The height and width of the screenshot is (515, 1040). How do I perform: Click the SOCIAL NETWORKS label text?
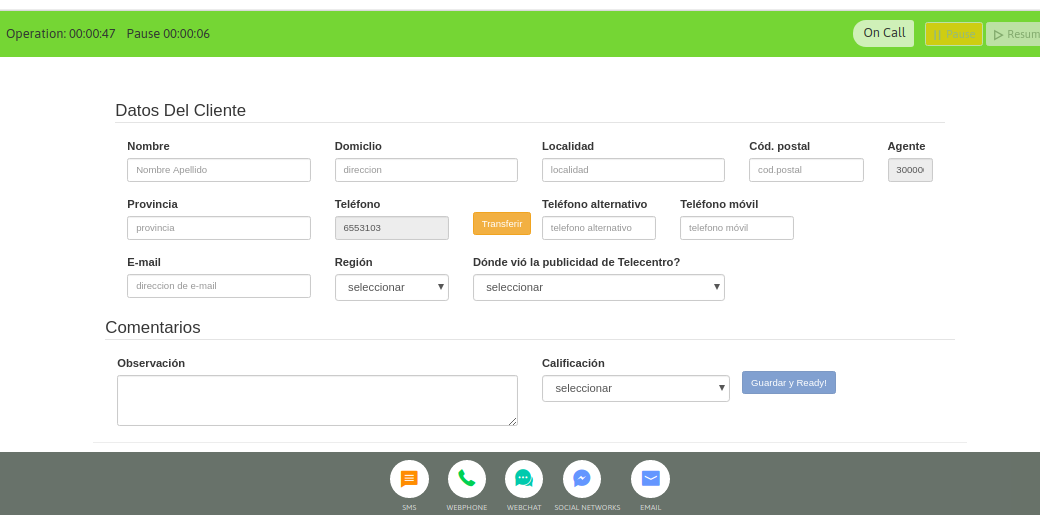point(588,508)
